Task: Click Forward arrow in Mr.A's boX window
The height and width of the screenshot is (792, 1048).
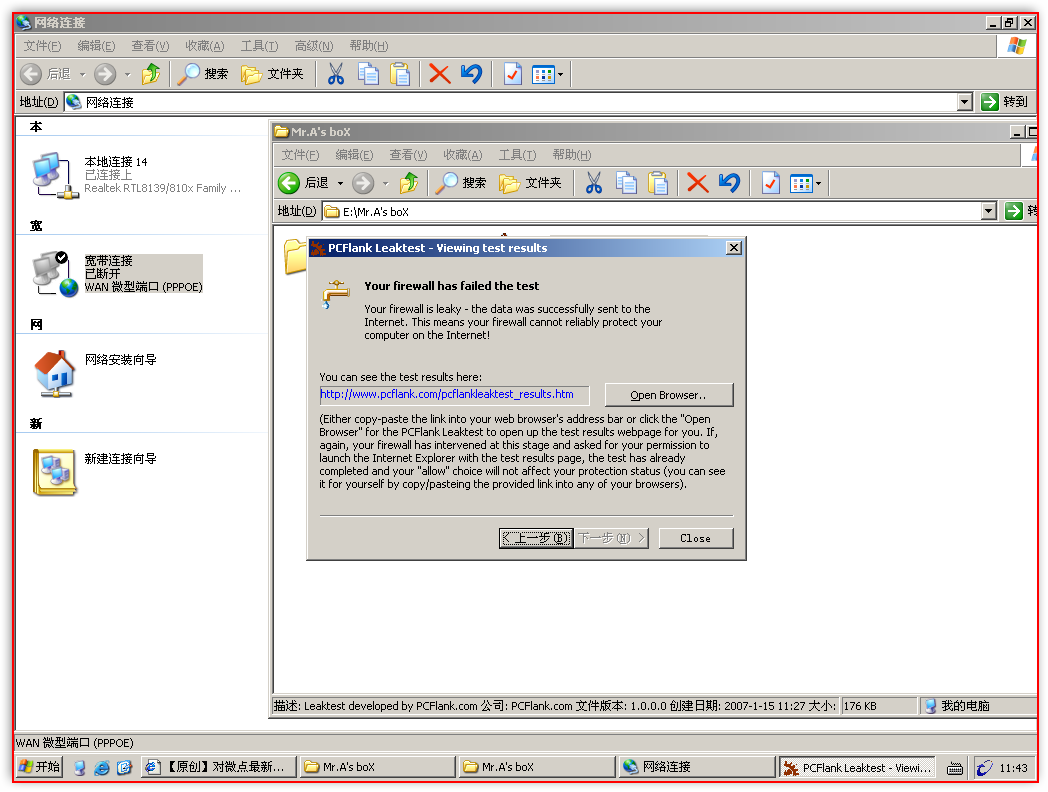Action: point(363,182)
